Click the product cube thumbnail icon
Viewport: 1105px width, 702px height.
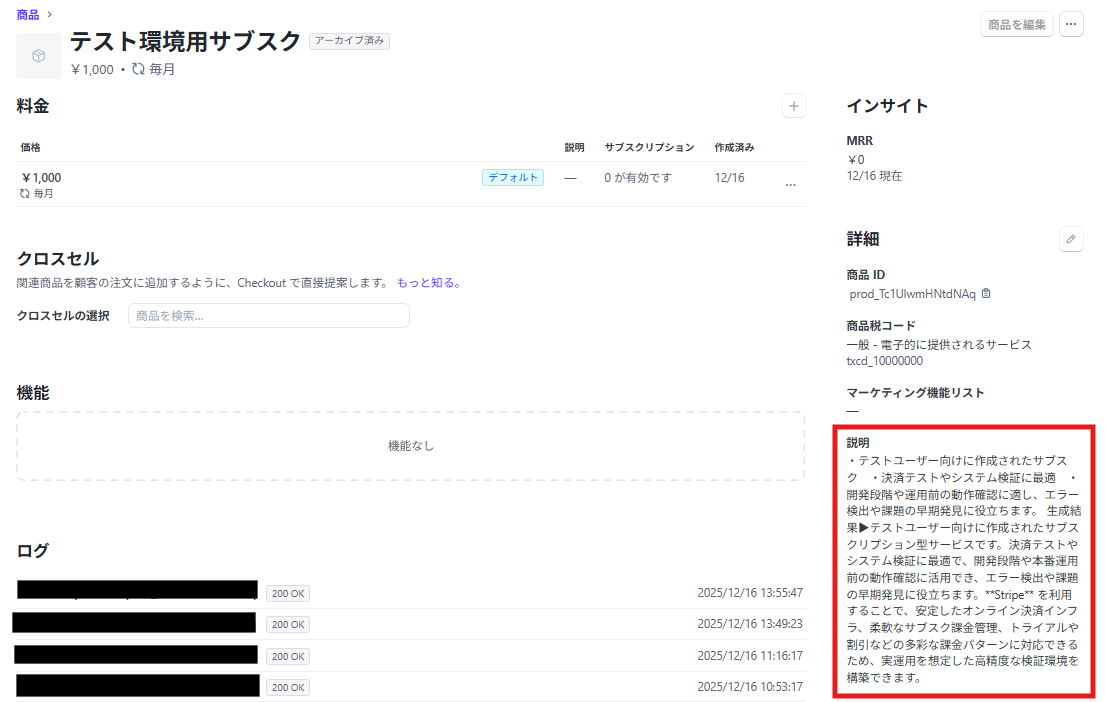click(39, 56)
